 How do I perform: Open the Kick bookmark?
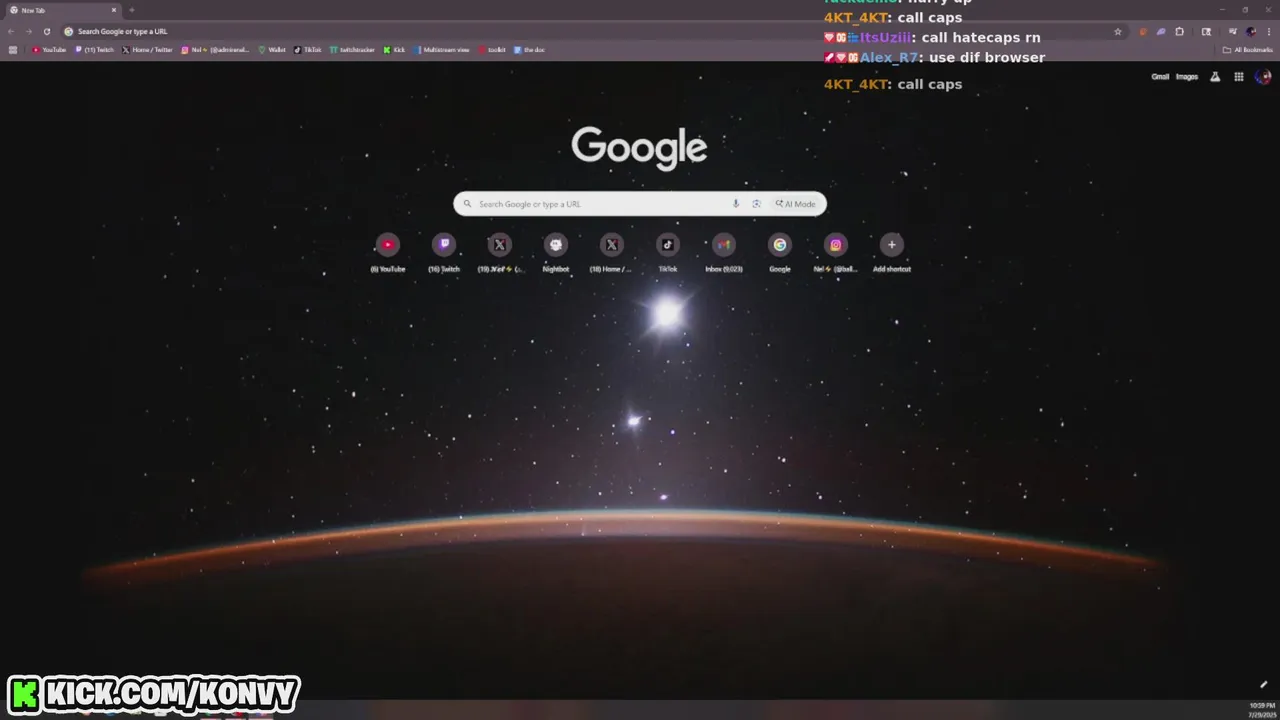(394, 49)
